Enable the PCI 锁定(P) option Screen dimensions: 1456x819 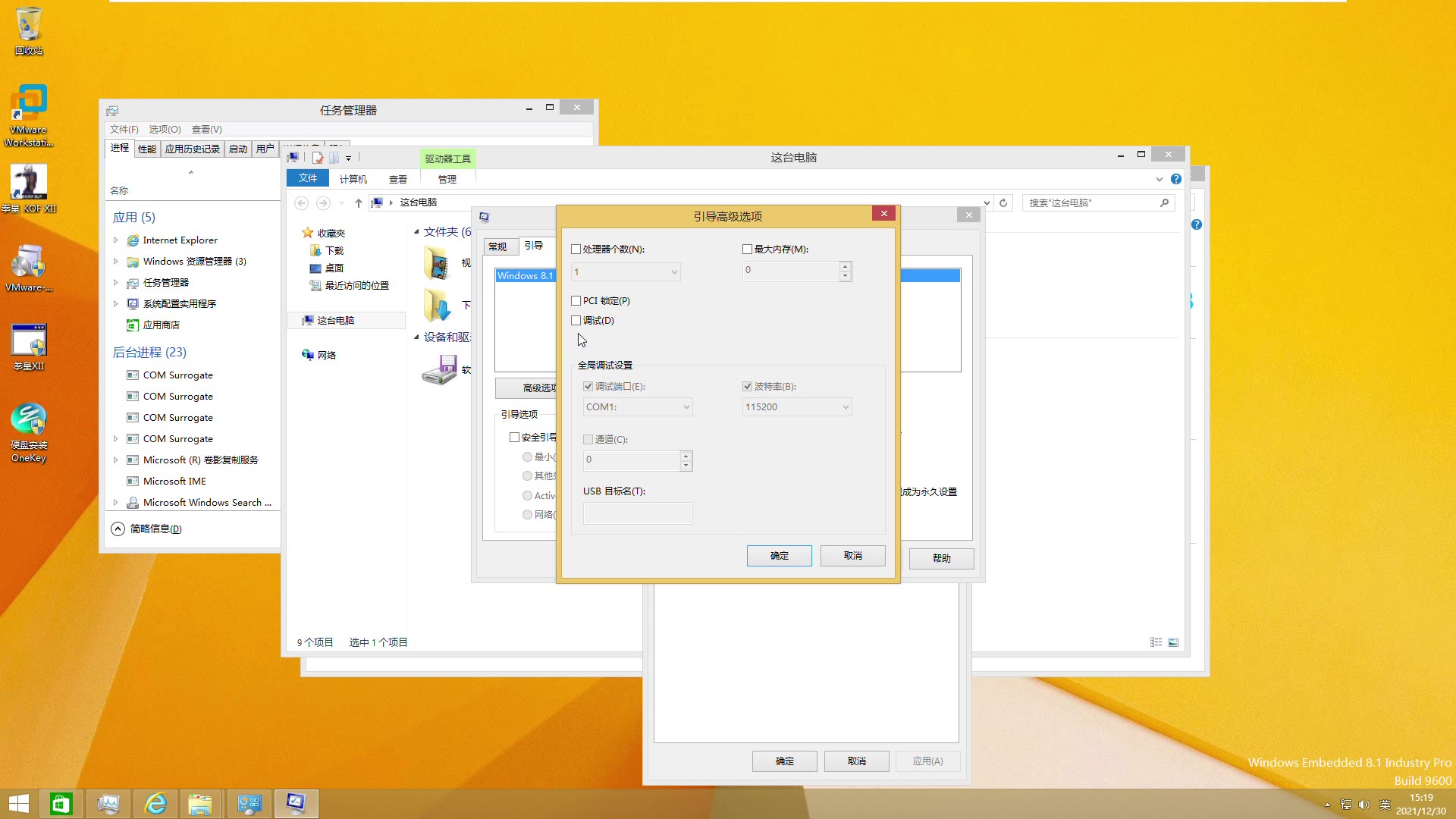[576, 300]
